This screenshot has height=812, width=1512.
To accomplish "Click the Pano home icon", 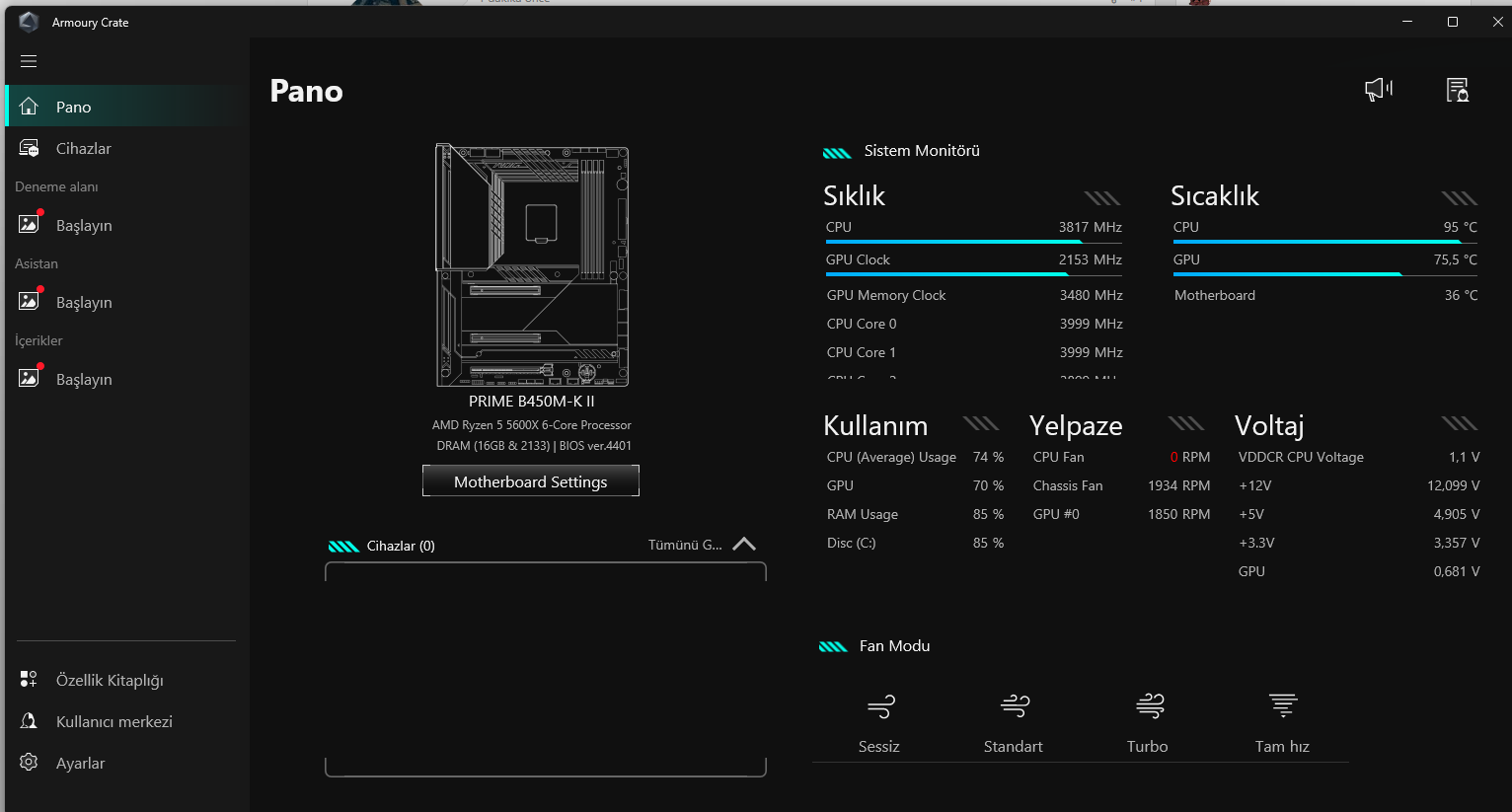I will point(29,107).
